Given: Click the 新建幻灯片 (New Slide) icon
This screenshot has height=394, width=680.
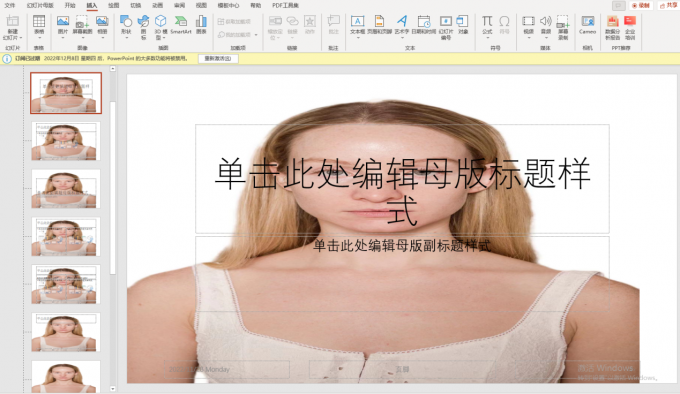Looking at the screenshot, I should click(13, 22).
